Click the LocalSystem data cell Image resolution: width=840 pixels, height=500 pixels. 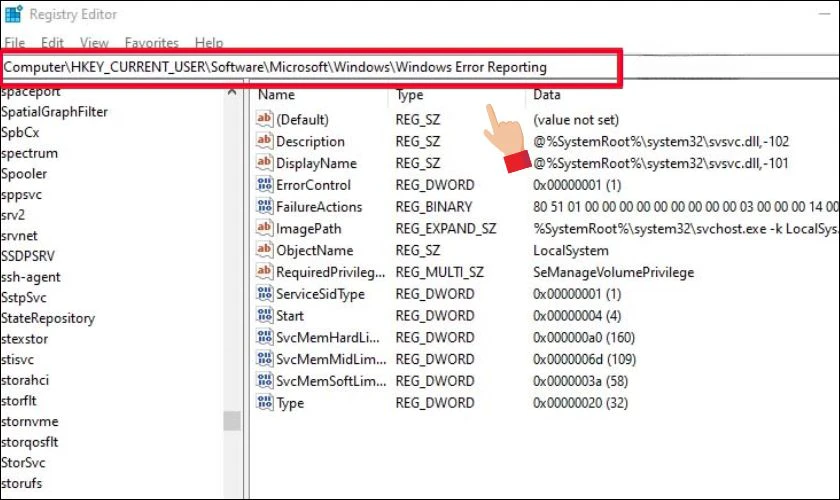(571, 251)
